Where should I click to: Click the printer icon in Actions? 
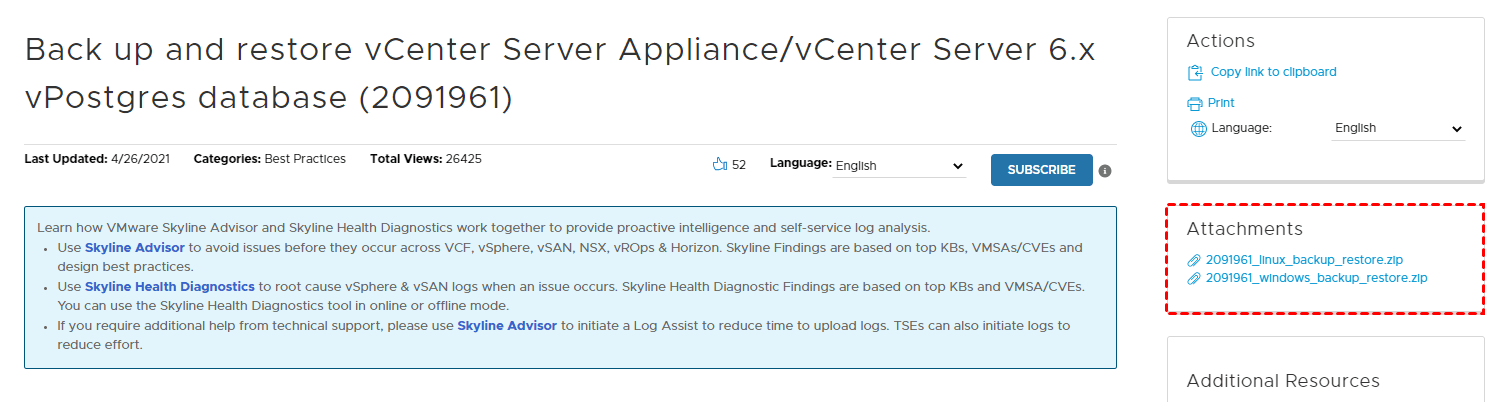tap(1194, 103)
